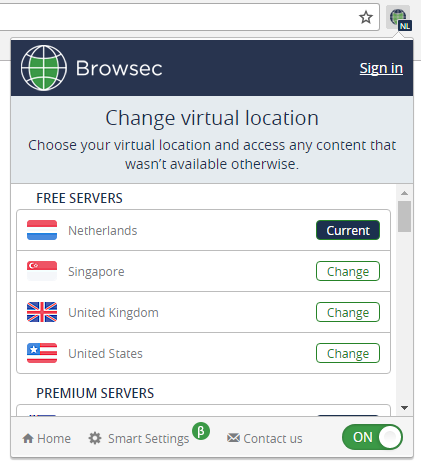Click the beta badge next to Smart Settings

(x=201, y=431)
